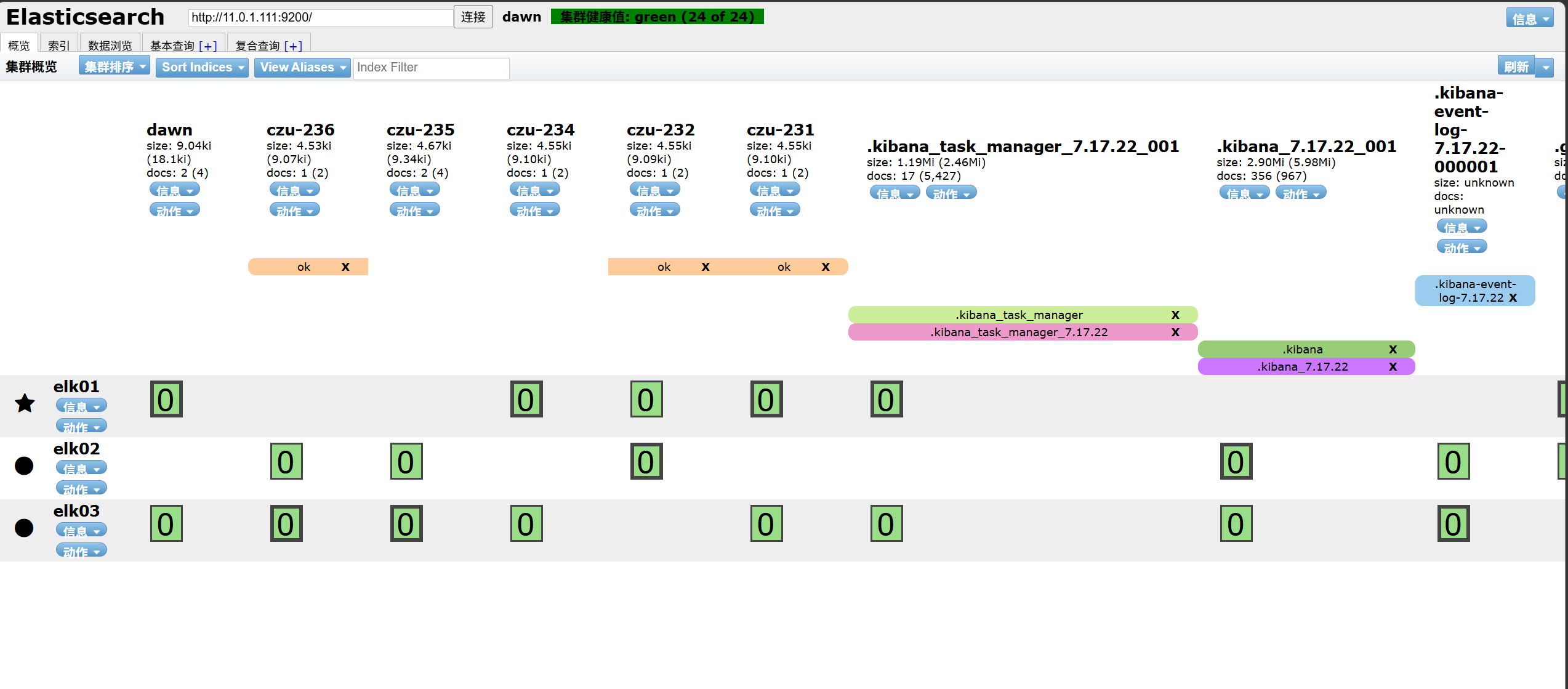Focus the Index Filter input field

pos(431,68)
